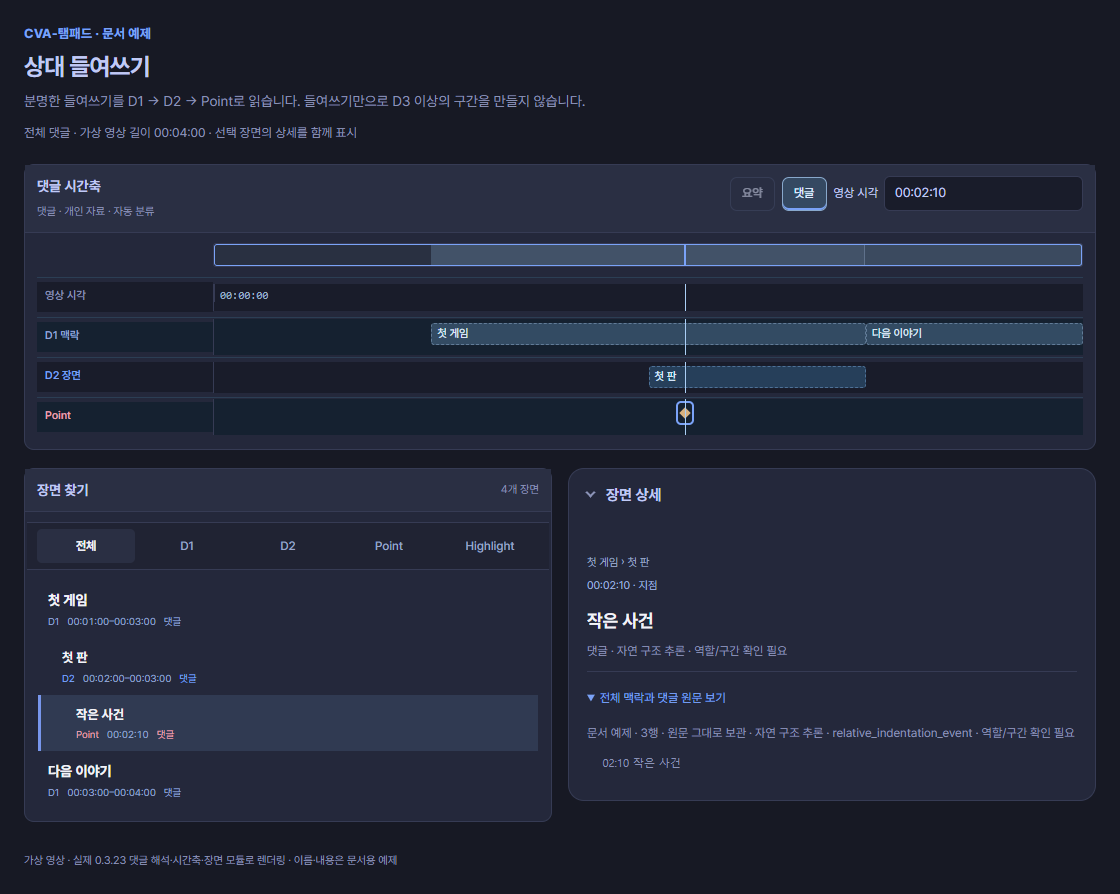The image size is (1120, 894).
Task: Click the 첫 게임 › 첫 판 breadcrumb
Action: click(x=618, y=562)
